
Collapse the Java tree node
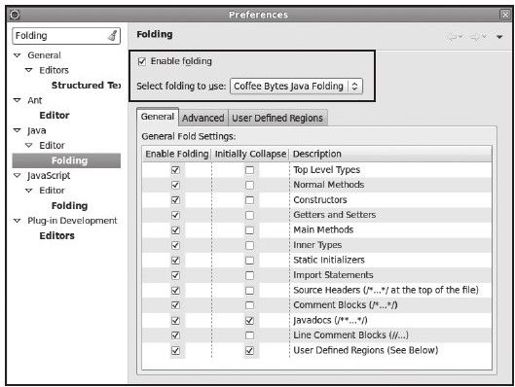click(x=17, y=130)
